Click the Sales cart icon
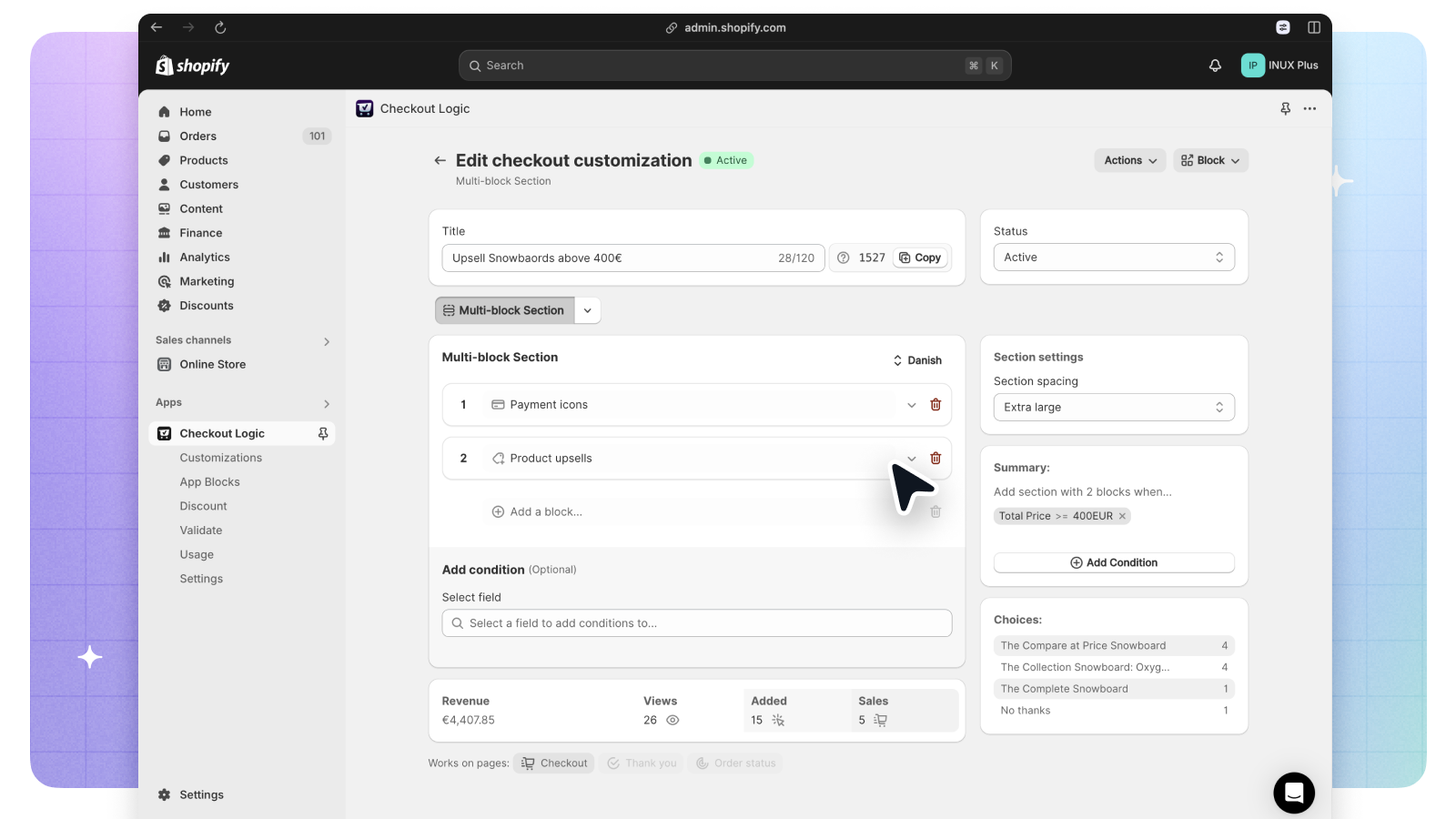1456x819 pixels. click(x=880, y=720)
